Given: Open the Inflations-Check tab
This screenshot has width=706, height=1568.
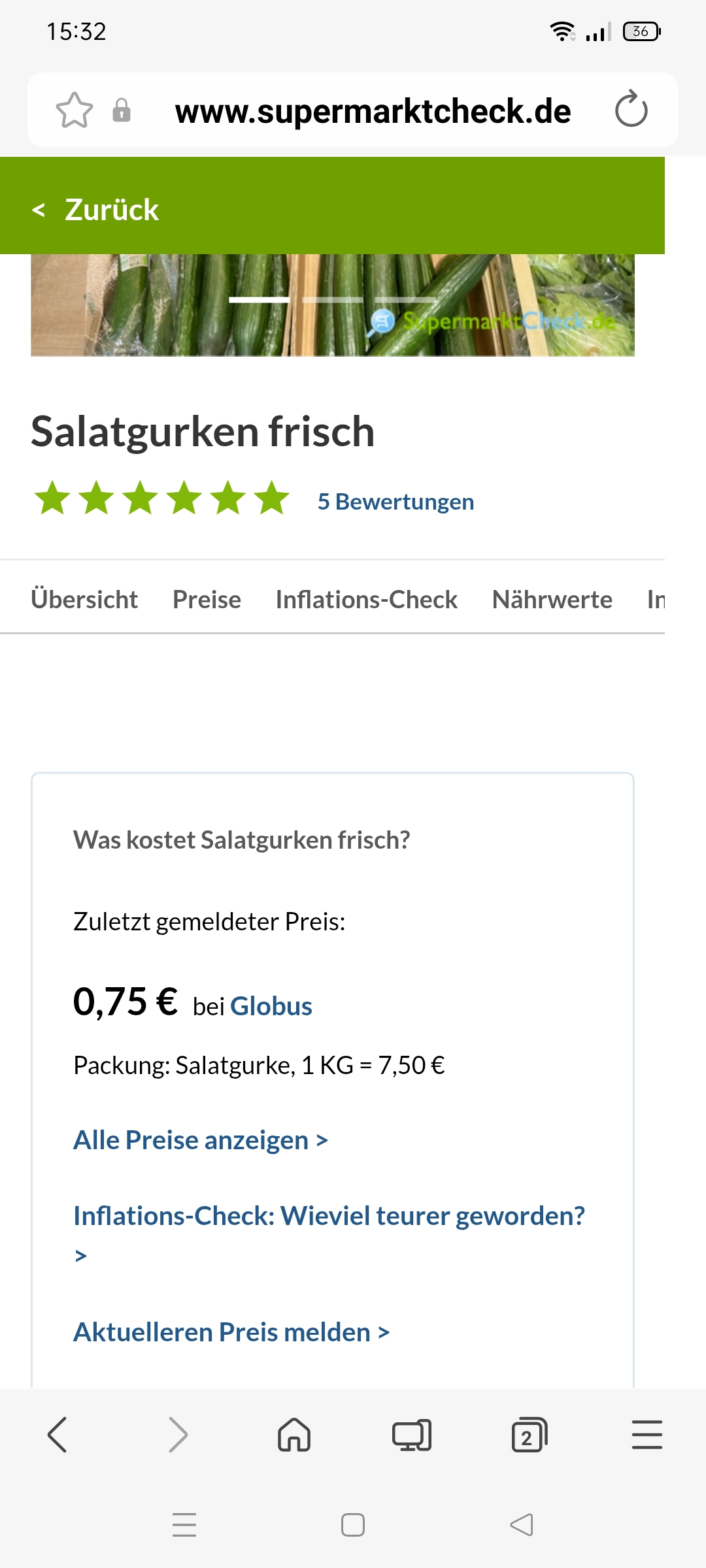Looking at the screenshot, I should [x=366, y=599].
